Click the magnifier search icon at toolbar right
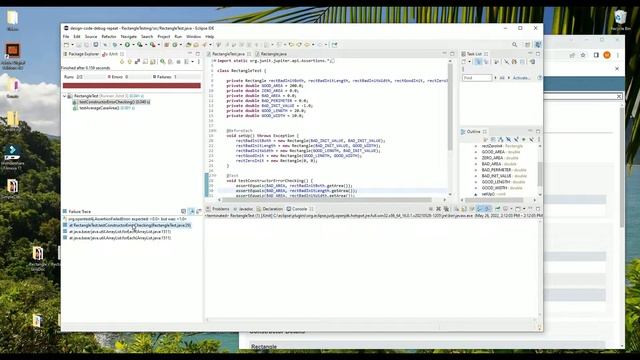The height and width of the screenshot is (360, 640). pyautogui.click(x=515, y=44)
